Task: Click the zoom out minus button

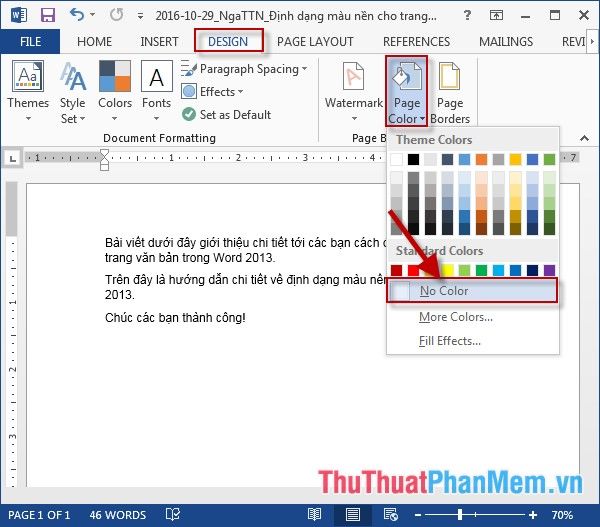Action: [418, 515]
